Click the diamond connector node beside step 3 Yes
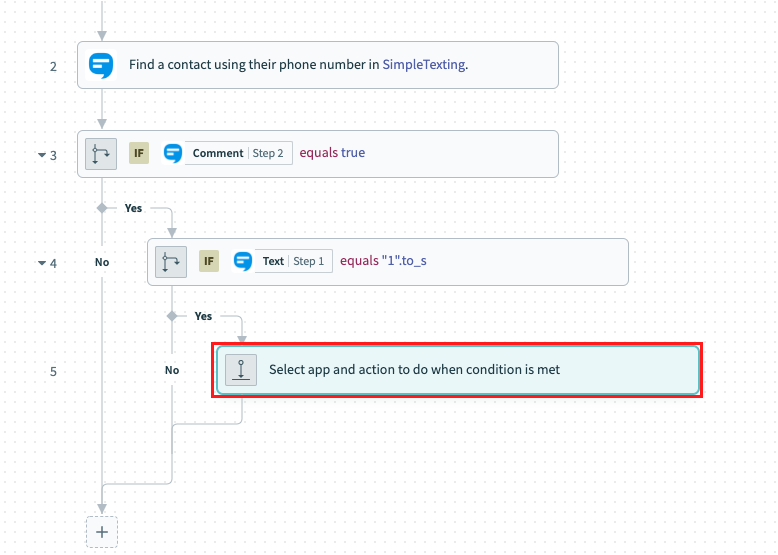778x555 pixels. click(102, 208)
